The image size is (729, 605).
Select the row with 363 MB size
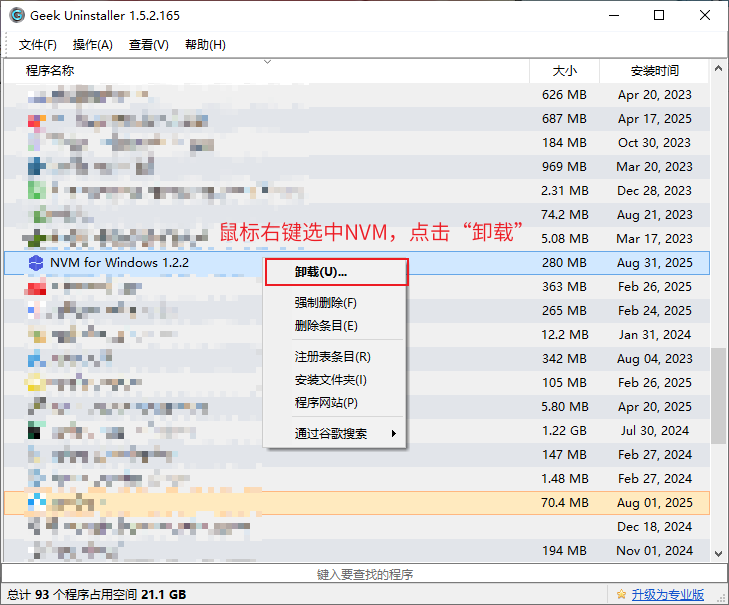(x=357, y=287)
